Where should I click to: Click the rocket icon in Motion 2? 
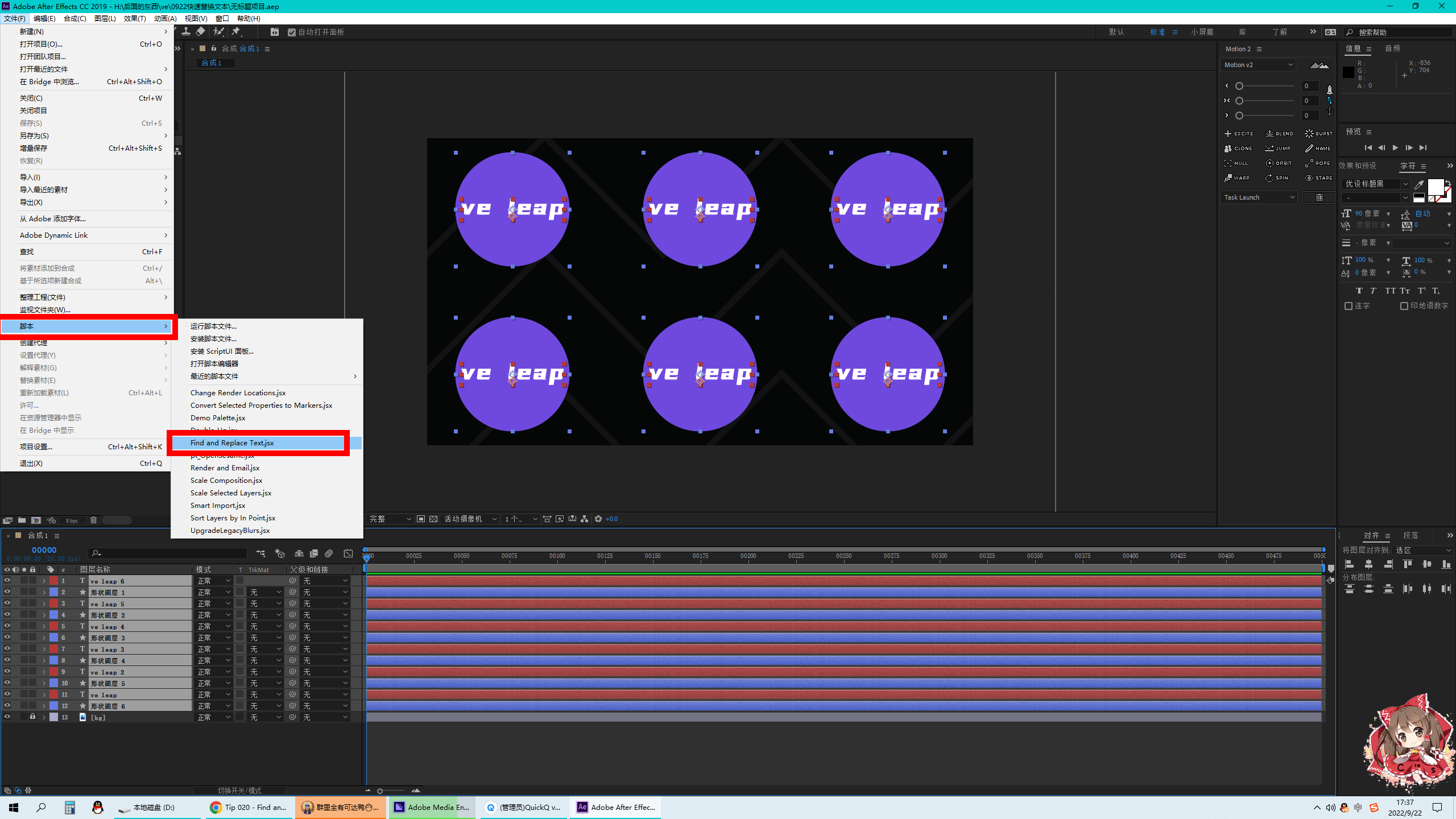[x=1329, y=90]
